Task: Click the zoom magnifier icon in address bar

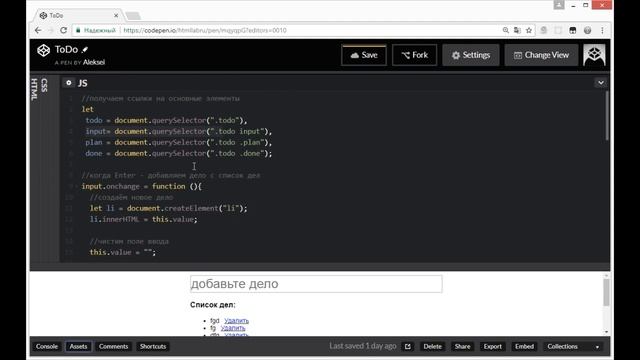Action: click(506, 30)
